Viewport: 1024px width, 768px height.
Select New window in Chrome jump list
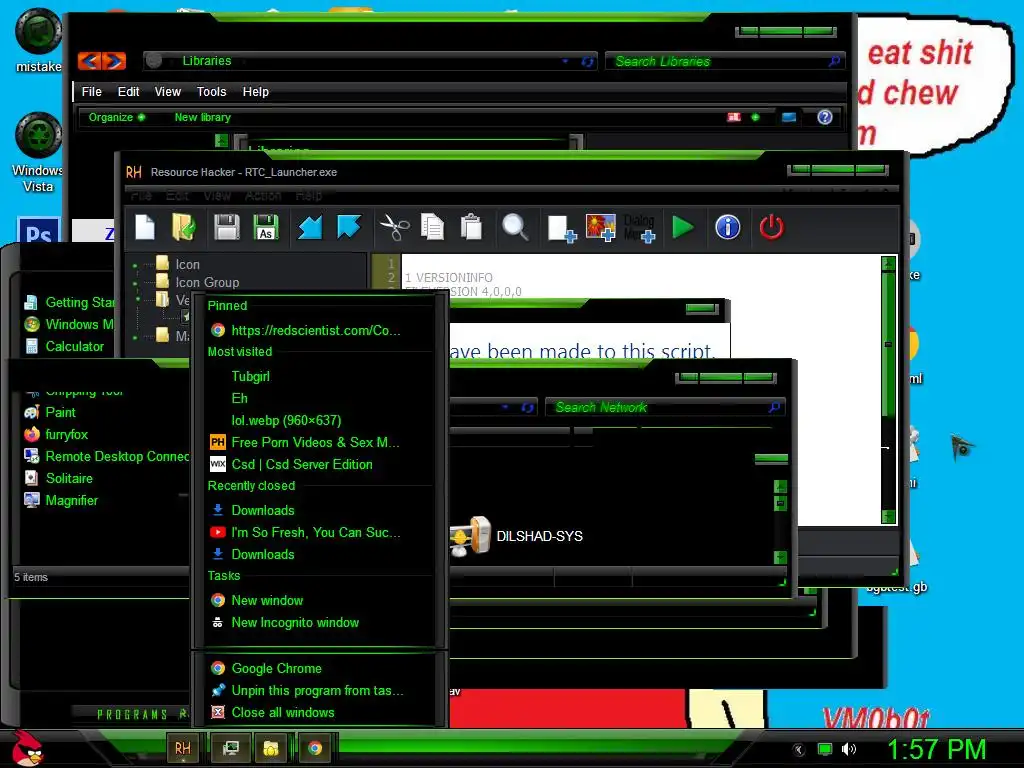320,600
